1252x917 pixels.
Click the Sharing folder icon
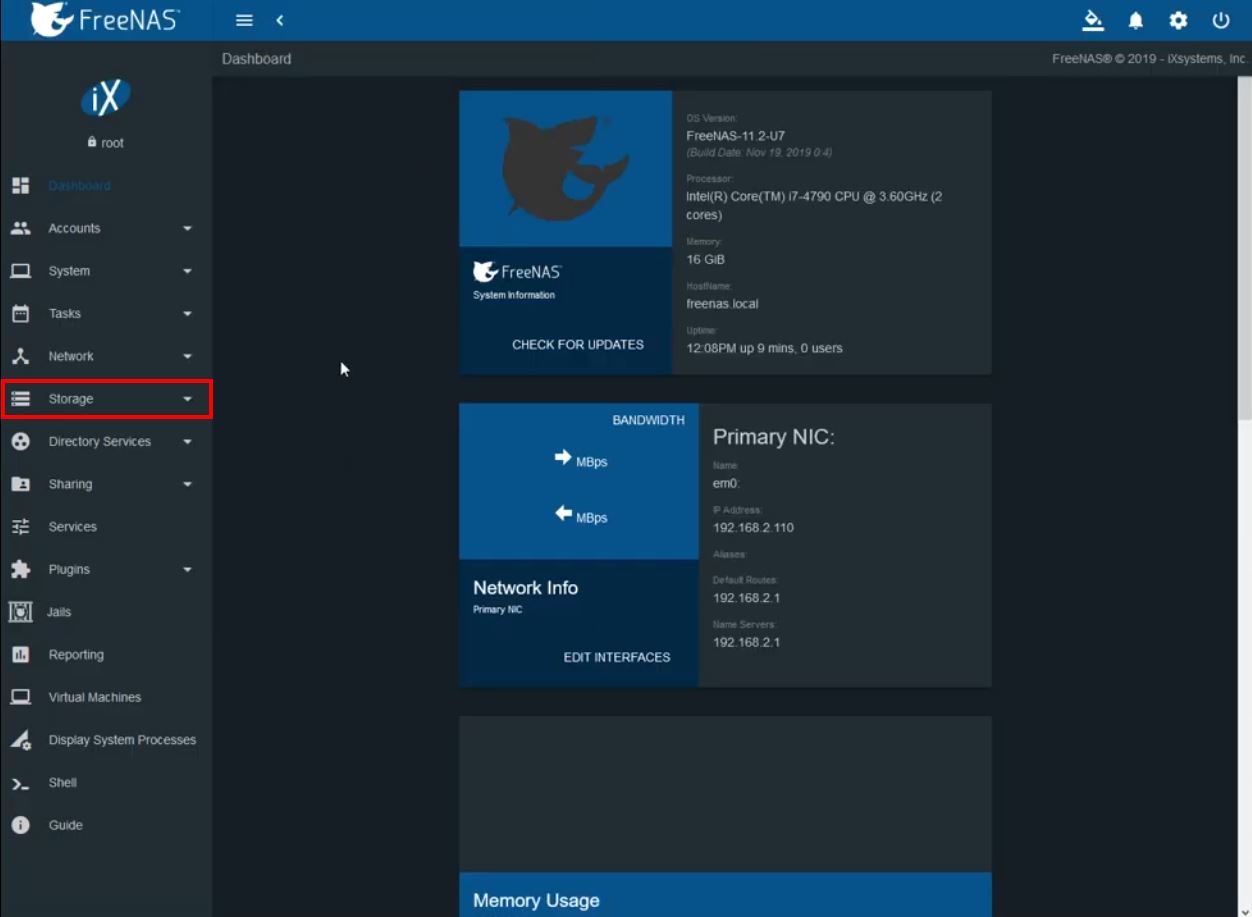[x=20, y=484]
